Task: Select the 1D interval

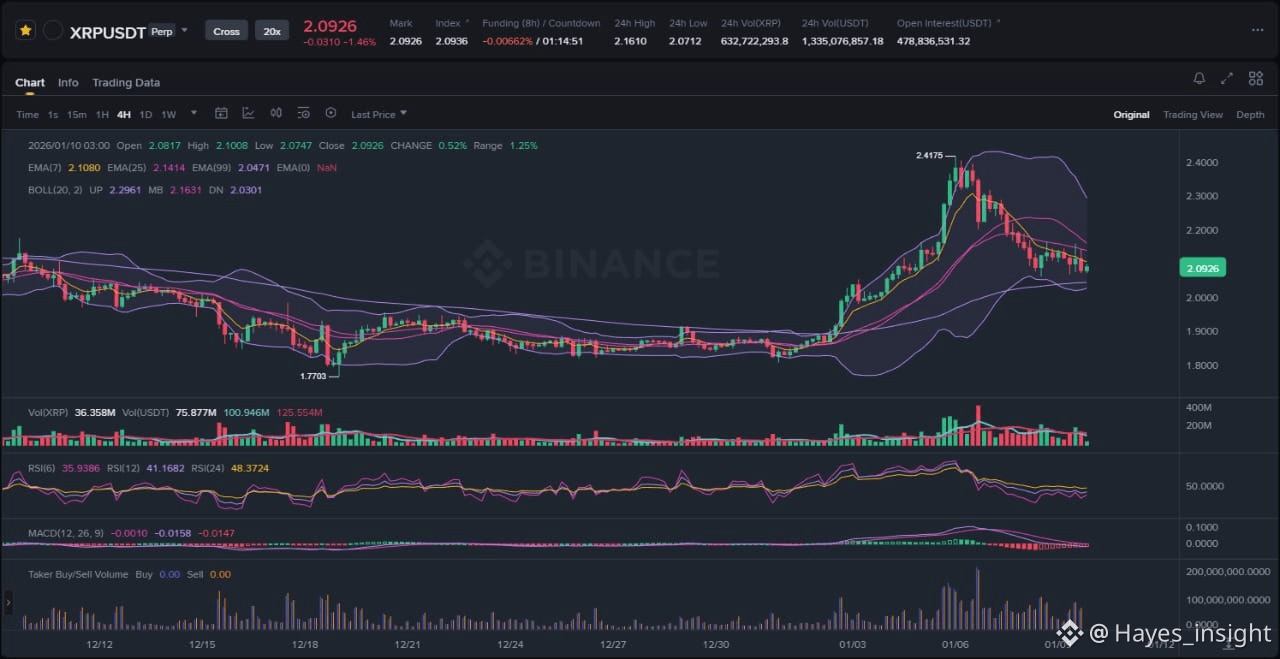Action: pyautogui.click(x=146, y=114)
